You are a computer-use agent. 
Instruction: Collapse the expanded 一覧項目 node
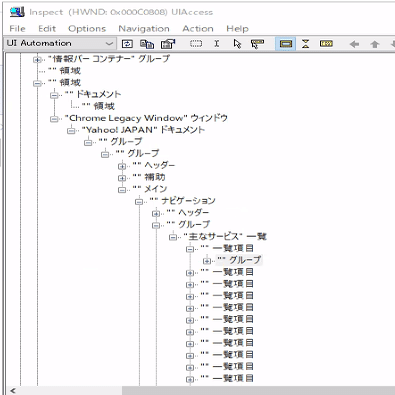coord(190,249)
